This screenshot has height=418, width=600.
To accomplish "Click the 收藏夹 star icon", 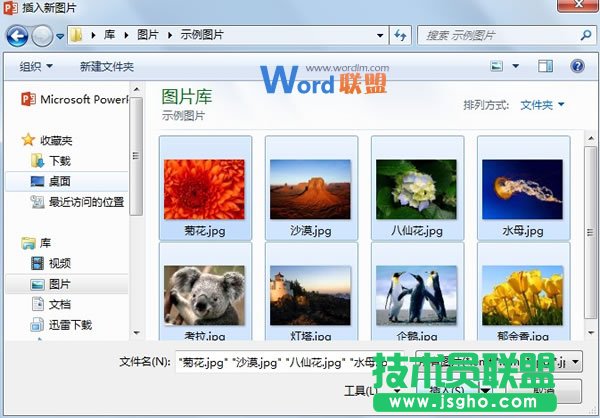I will pos(28,140).
